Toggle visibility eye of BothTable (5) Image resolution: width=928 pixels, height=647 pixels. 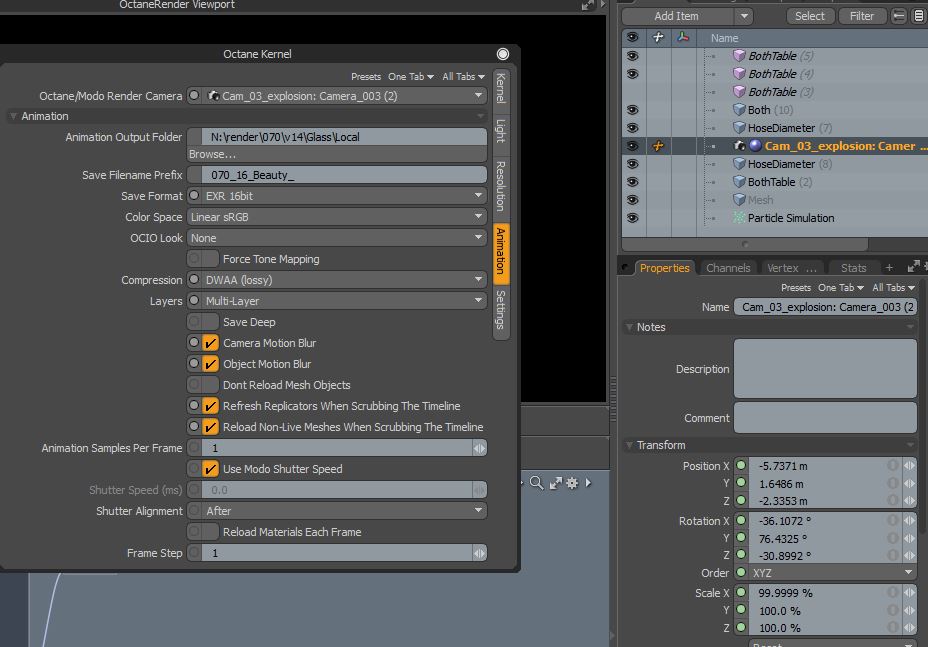pos(633,56)
